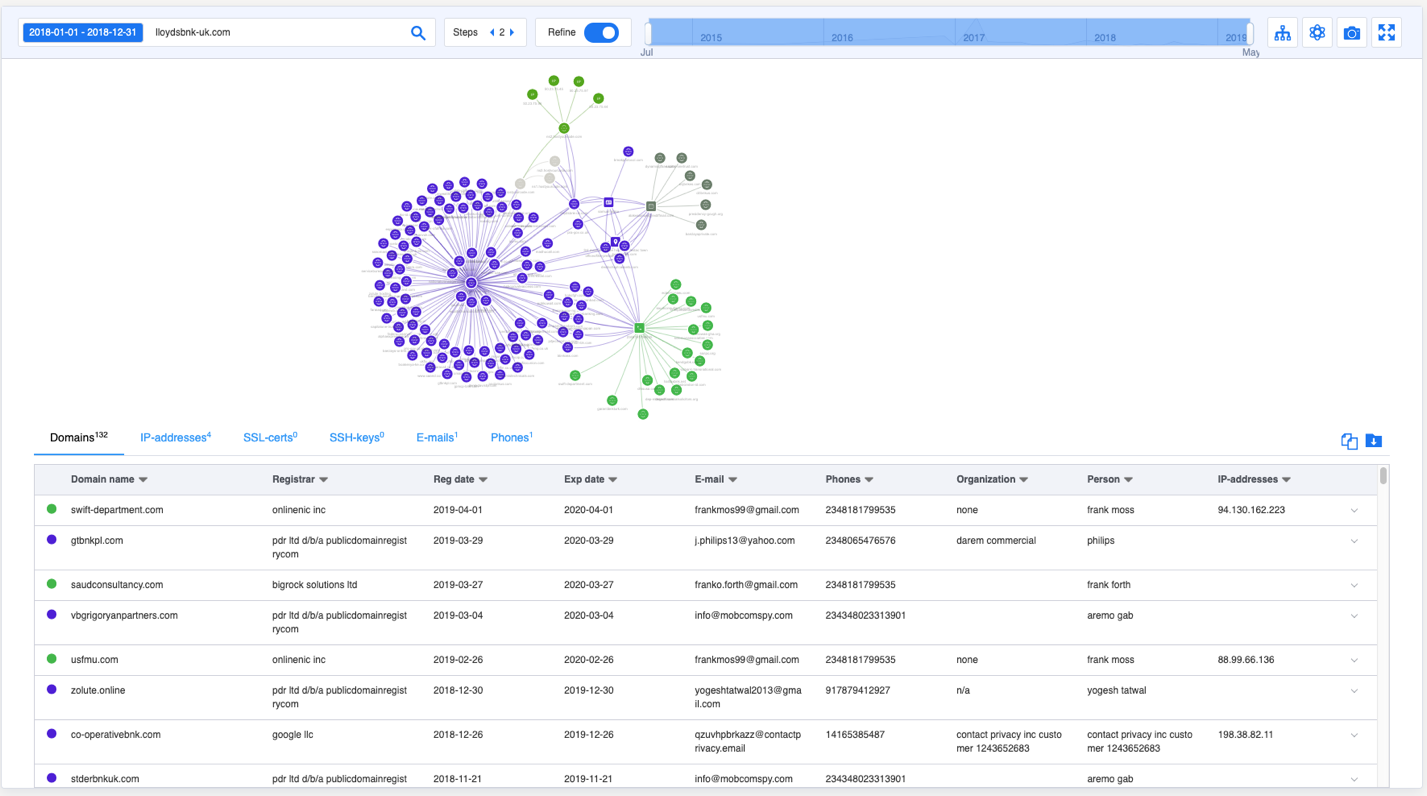Sort by the Person column

point(1110,480)
